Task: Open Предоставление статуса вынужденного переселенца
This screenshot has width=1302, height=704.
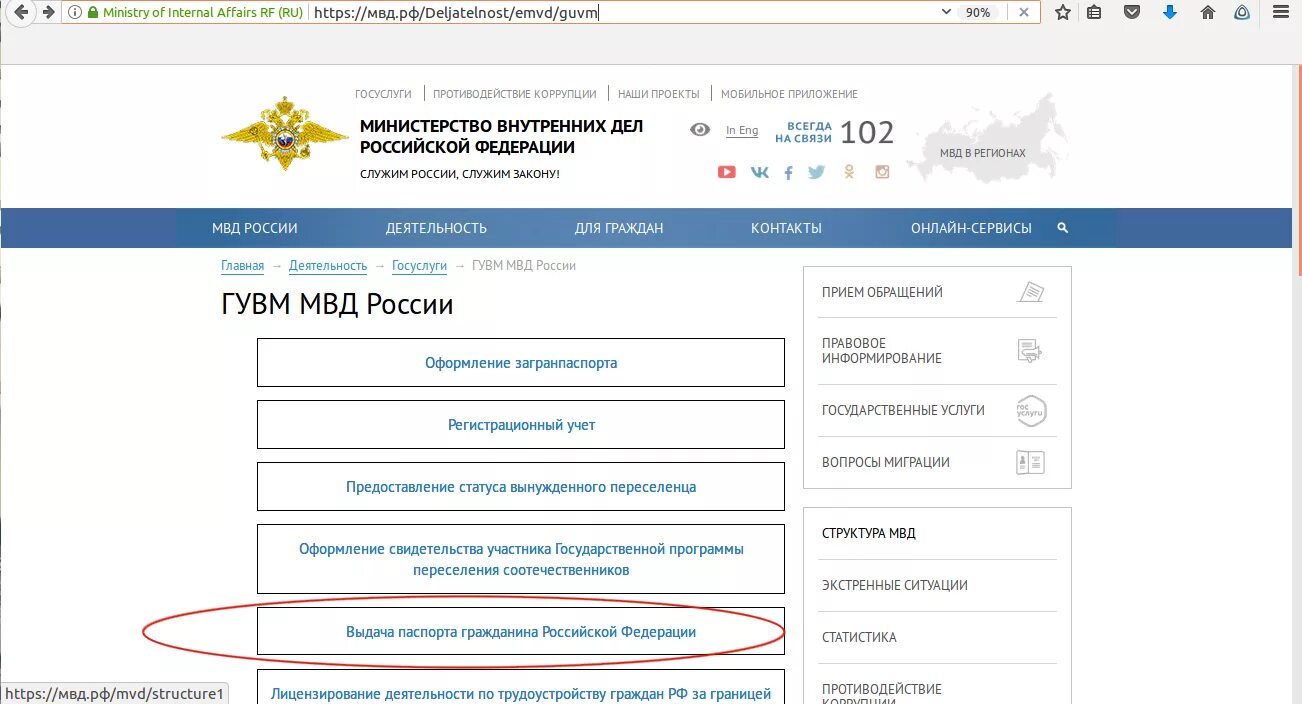Action: tap(521, 487)
